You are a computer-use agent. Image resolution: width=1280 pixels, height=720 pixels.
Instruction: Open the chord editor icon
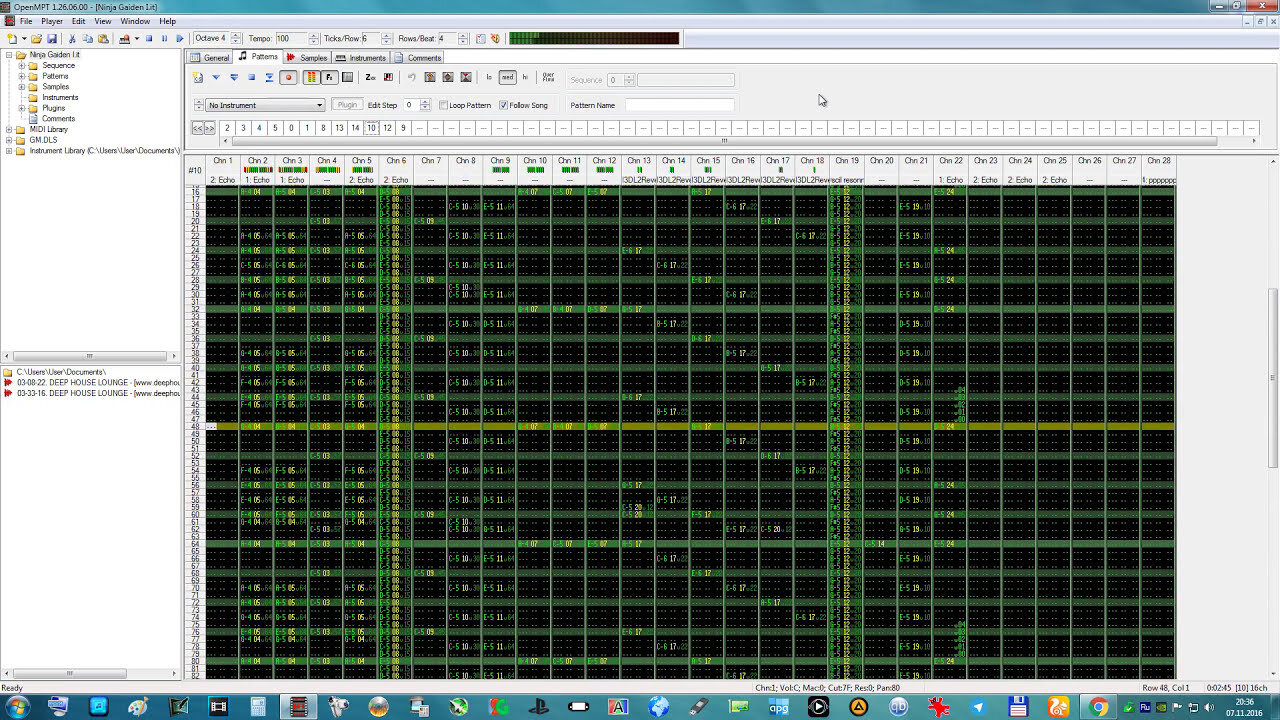click(x=388, y=77)
